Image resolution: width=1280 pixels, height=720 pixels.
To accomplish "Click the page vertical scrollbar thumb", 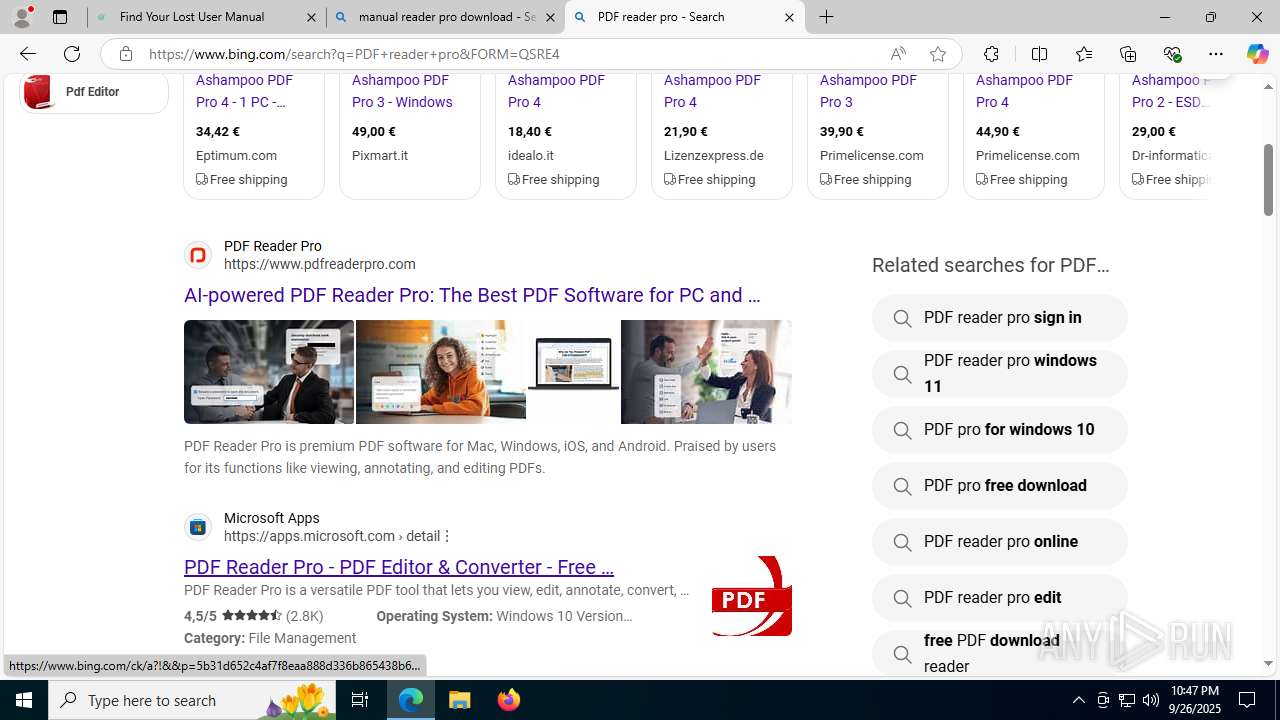I will click(1268, 180).
